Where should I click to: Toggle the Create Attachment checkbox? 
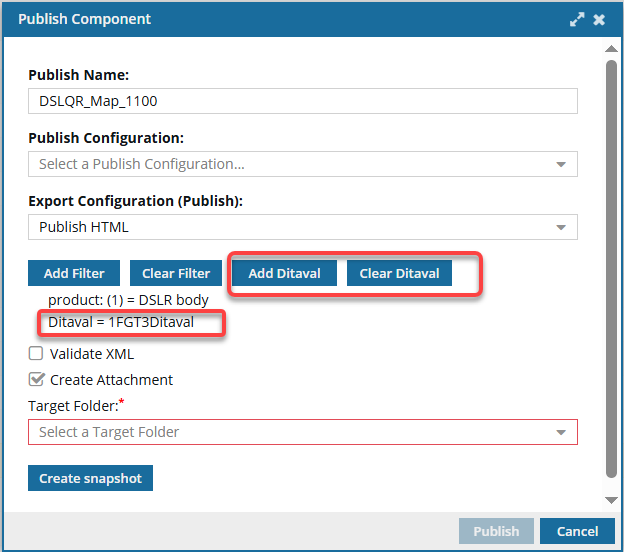tap(36, 380)
